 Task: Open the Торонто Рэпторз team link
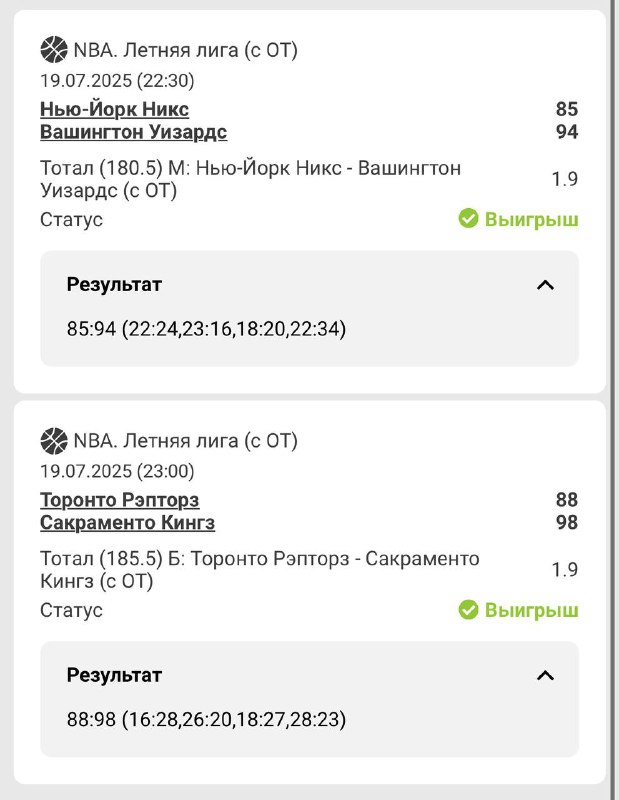[119, 500]
